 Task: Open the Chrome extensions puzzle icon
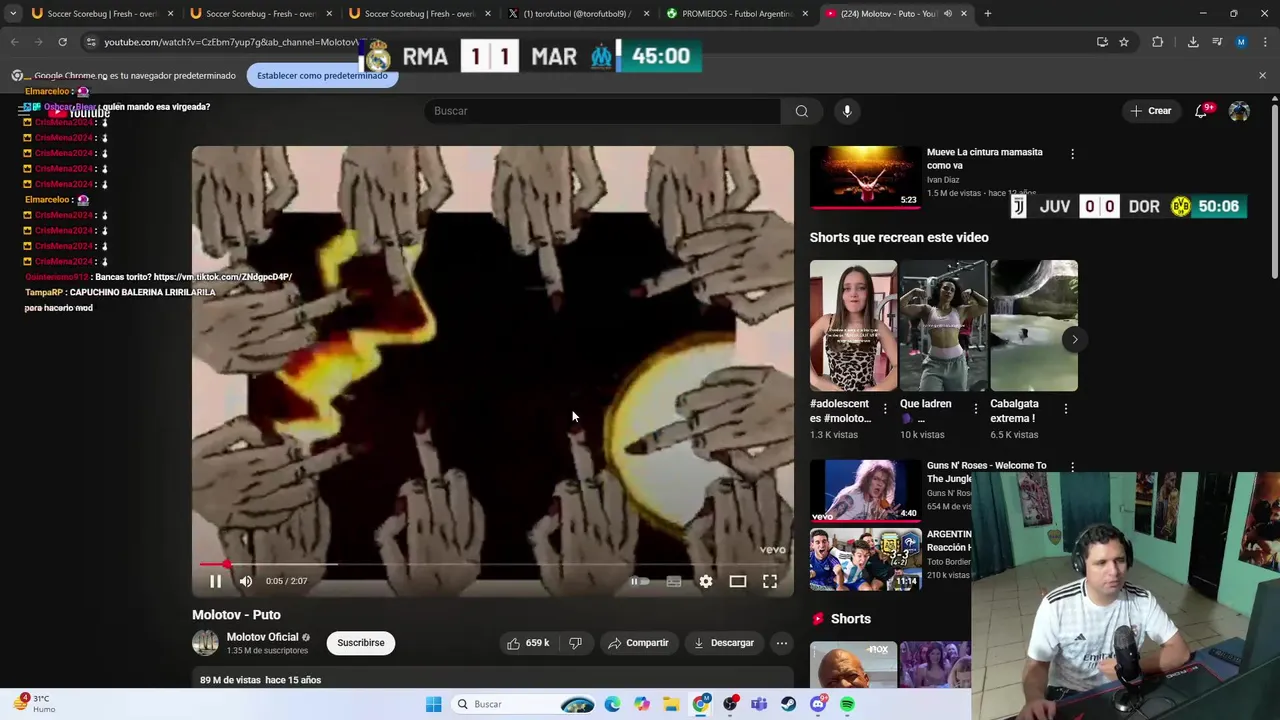coord(1158,42)
